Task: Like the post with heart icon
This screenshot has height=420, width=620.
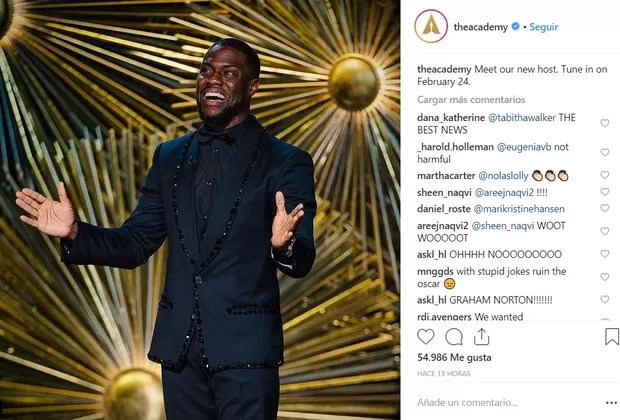Action: 426,337
